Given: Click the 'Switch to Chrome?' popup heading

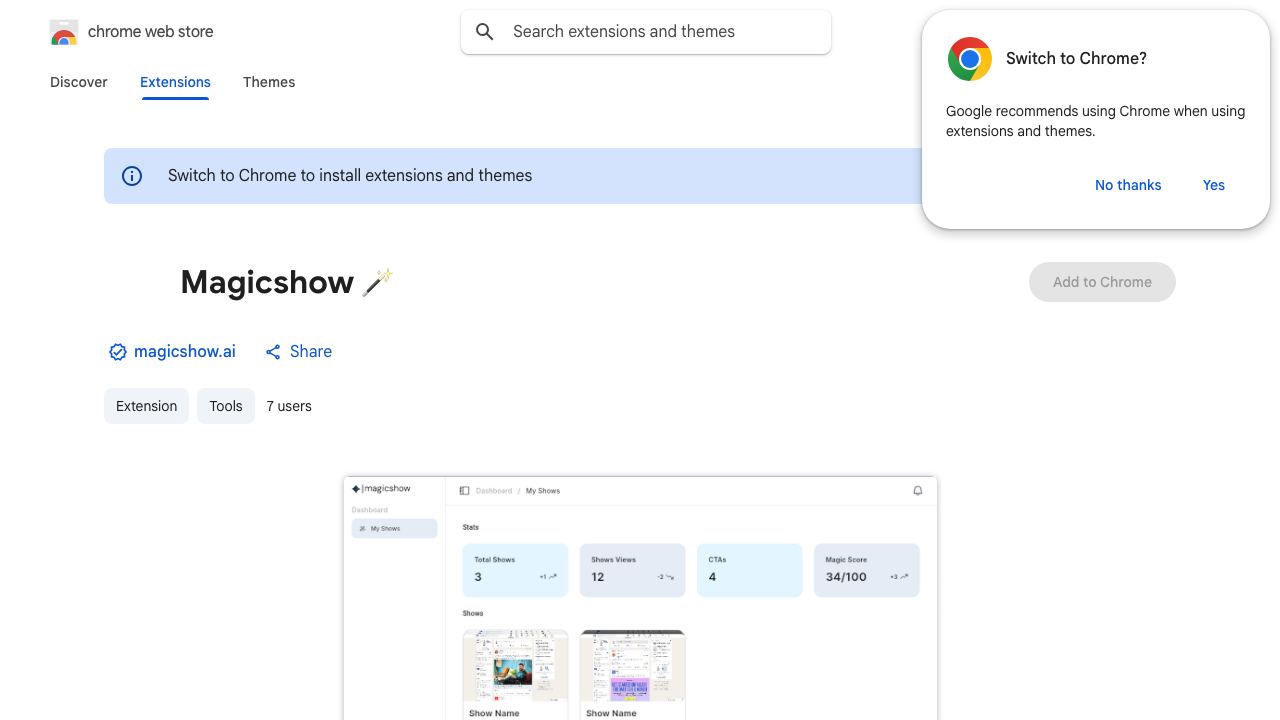Looking at the screenshot, I should 1076,59.
